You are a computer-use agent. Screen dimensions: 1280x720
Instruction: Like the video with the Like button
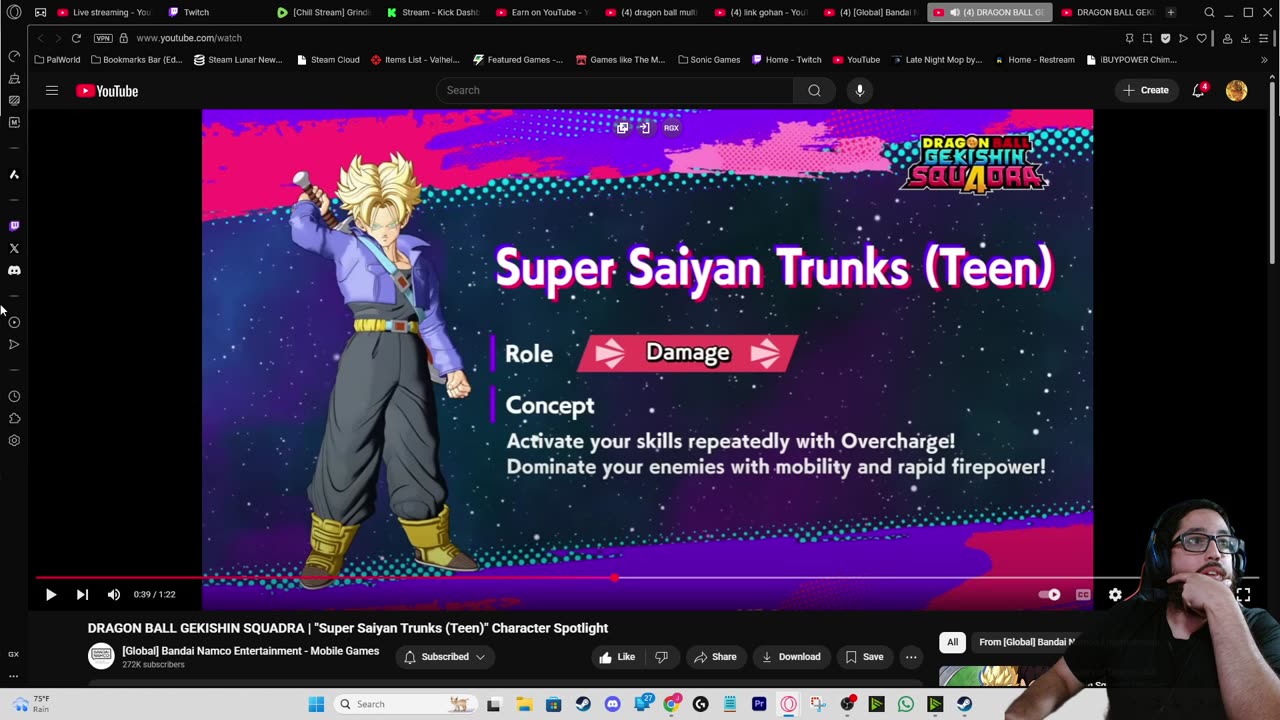[x=617, y=657]
